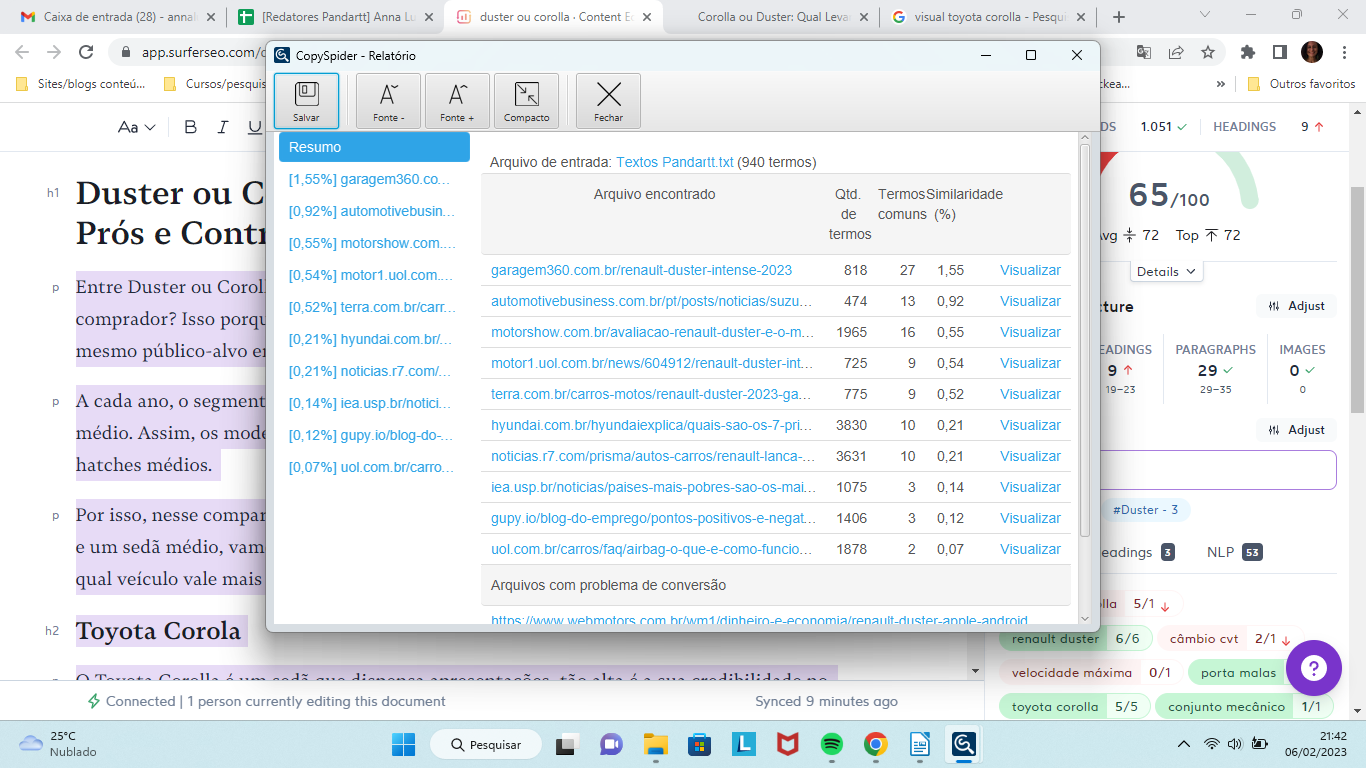Open the [0,21%] hyundai.com.br sidebar entry
Viewport: 1366px width, 768px height.
coord(370,339)
